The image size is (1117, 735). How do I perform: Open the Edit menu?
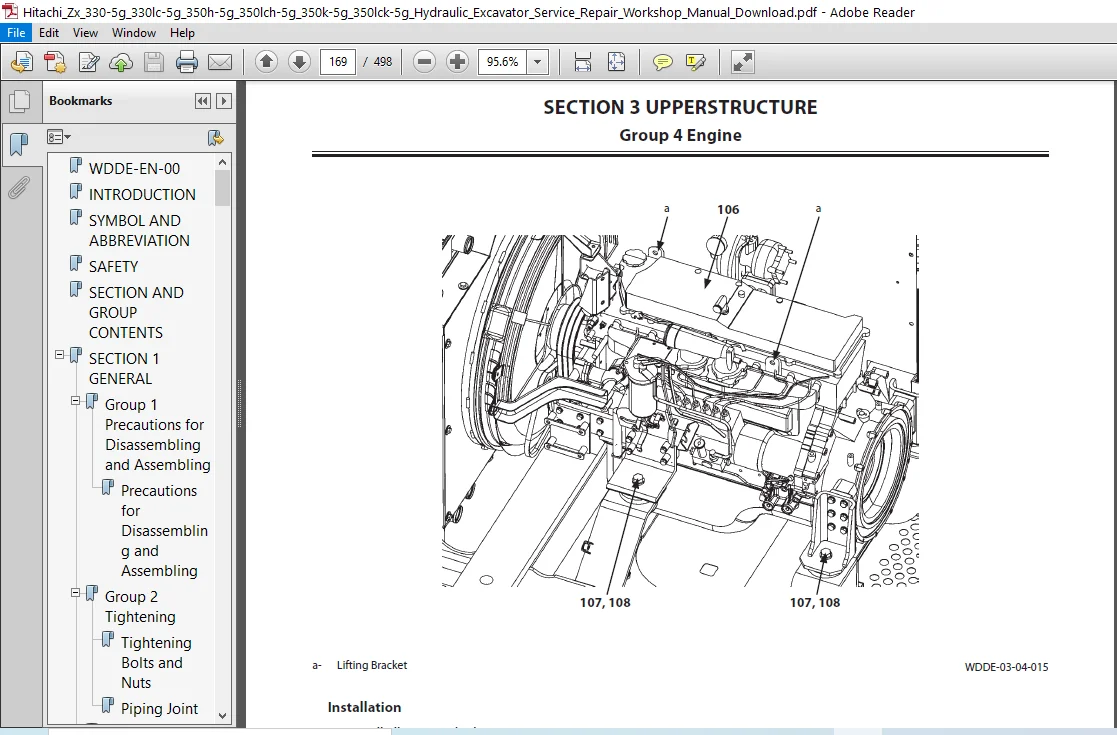click(x=48, y=33)
